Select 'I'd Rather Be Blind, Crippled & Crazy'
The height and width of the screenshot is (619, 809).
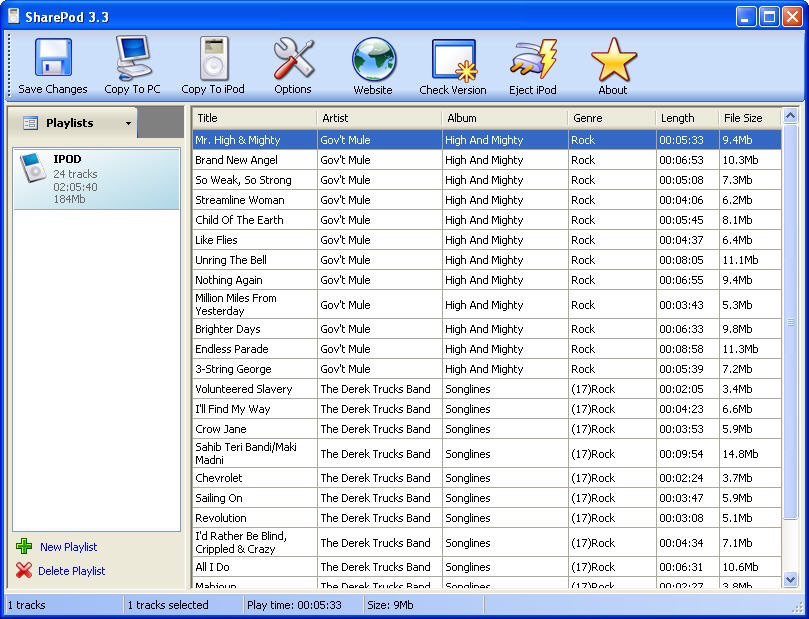click(x=487, y=543)
